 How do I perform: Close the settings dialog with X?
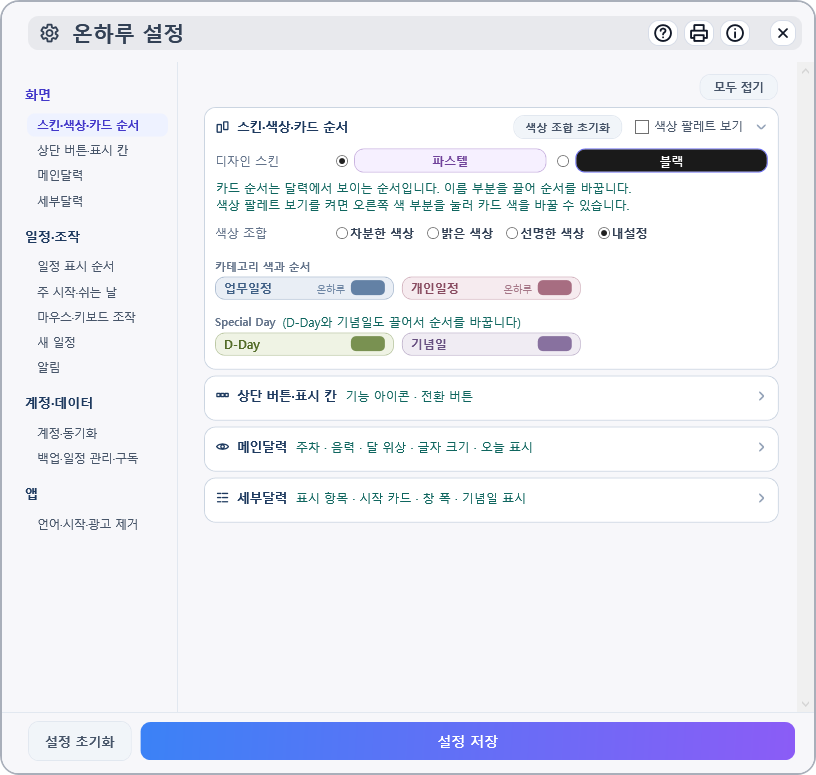point(782,33)
